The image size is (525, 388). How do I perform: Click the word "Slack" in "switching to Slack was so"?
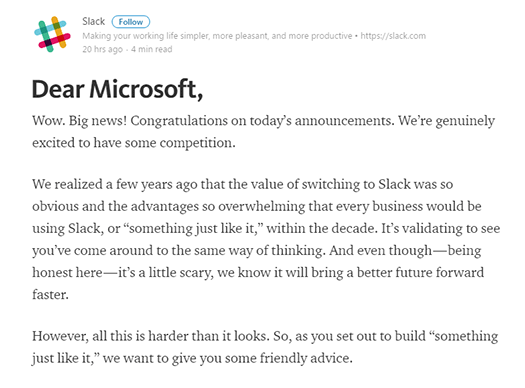[394, 184]
